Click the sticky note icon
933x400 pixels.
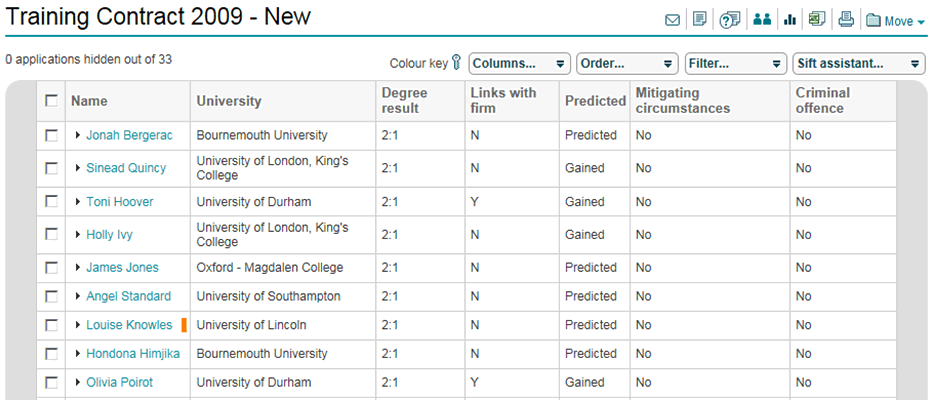pyautogui.click(x=700, y=20)
